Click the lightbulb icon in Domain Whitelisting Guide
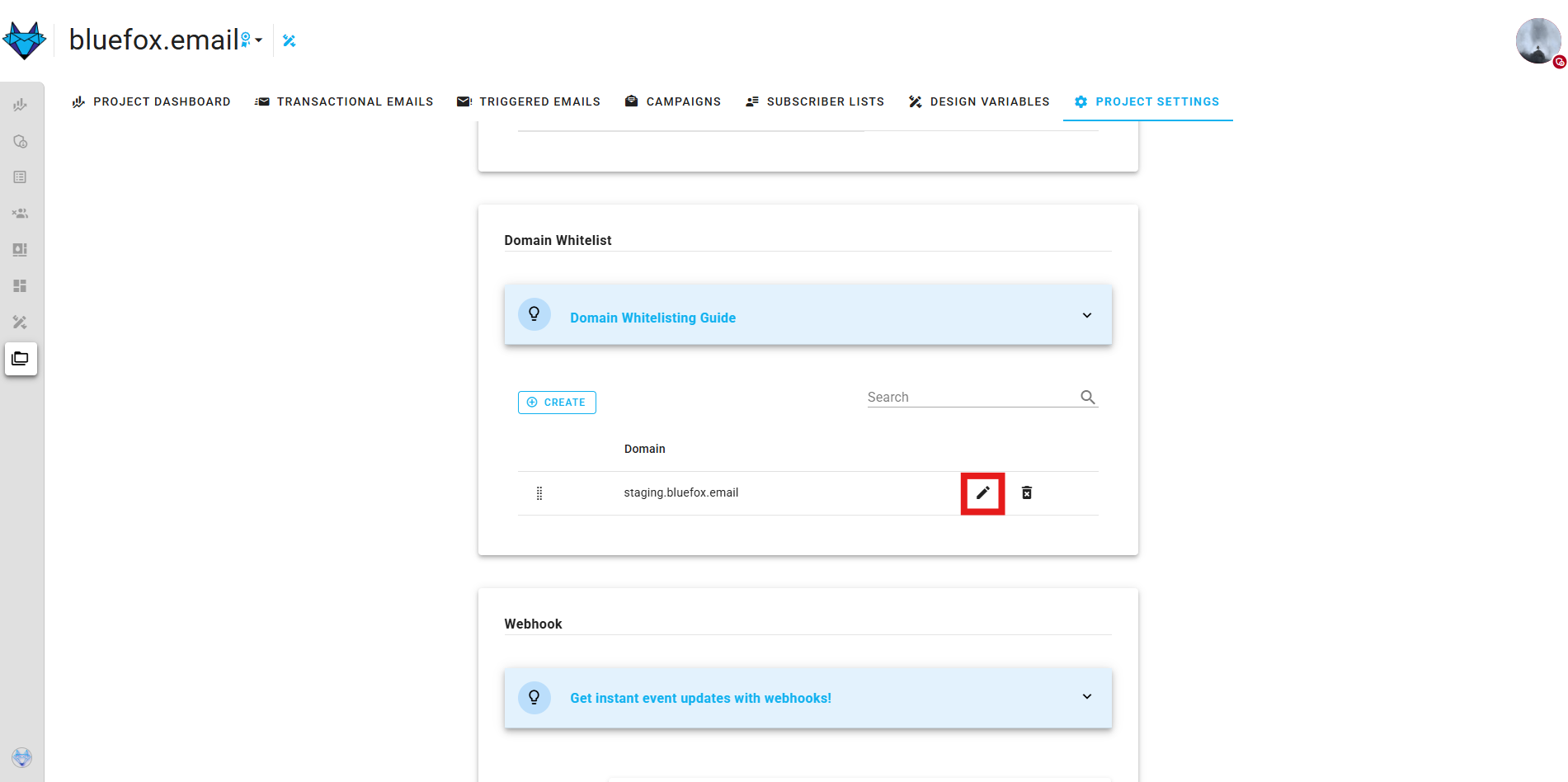The height and width of the screenshot is (782, 1568). click(534, 314)
